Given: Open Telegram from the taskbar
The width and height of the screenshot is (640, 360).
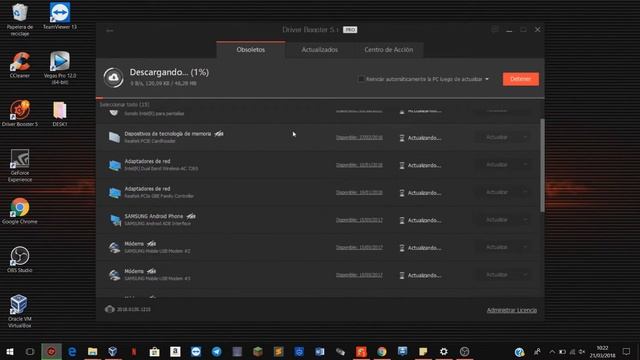Looking at the screenshot, I should point(217,351).
